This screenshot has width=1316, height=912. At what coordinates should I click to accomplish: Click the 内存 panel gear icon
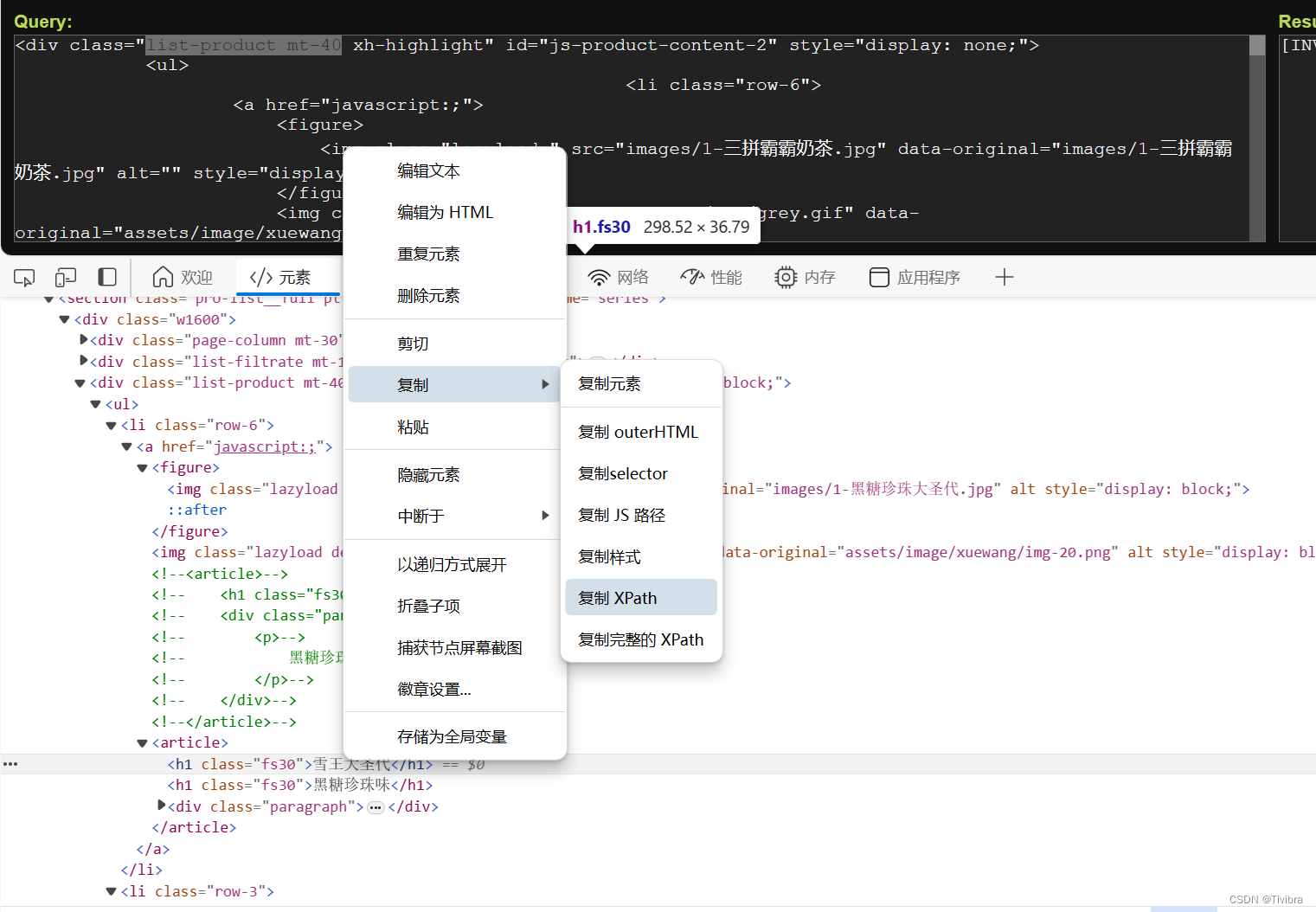(786, 277)
